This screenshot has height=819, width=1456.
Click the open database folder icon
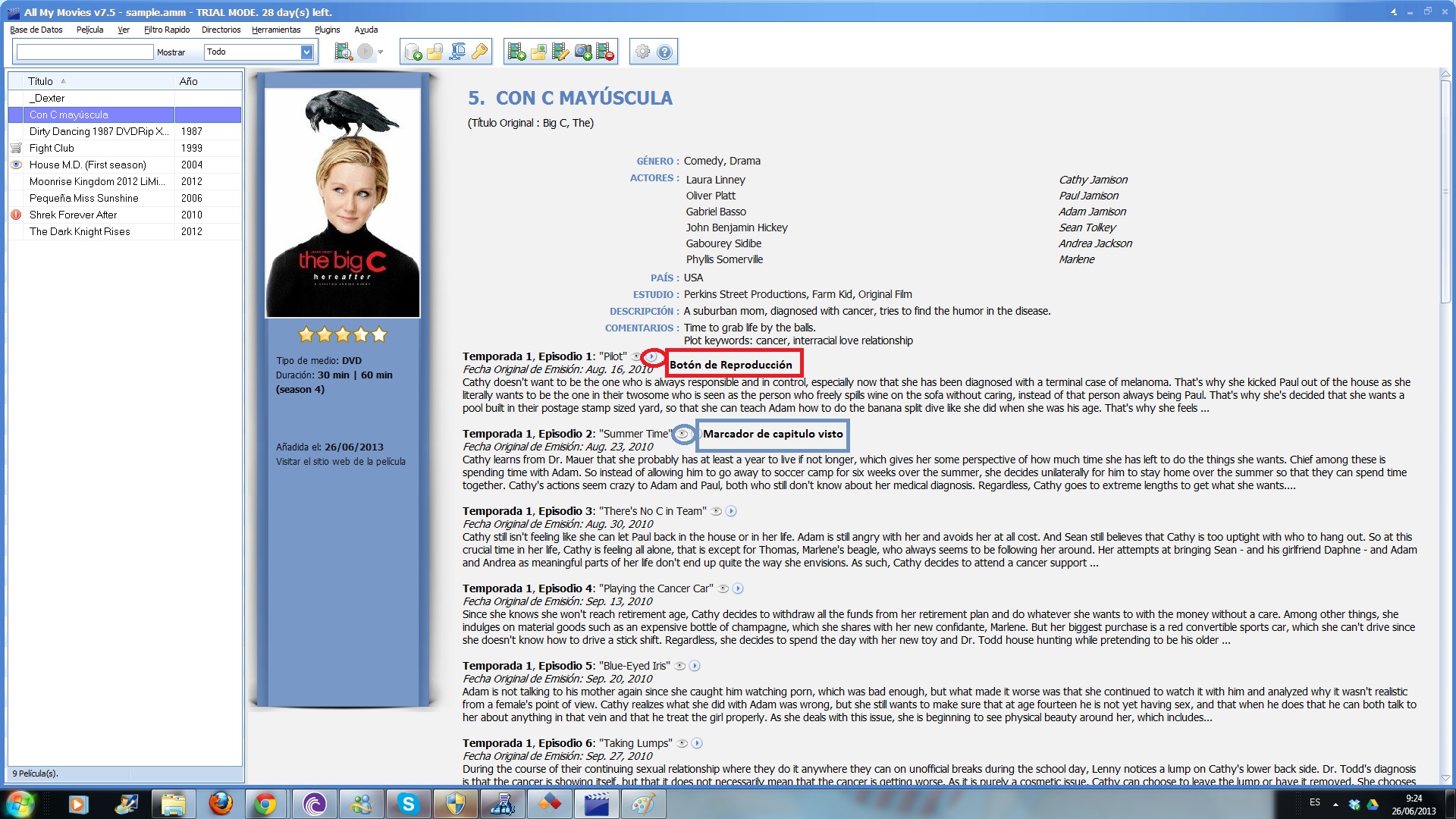click(435, 52)
